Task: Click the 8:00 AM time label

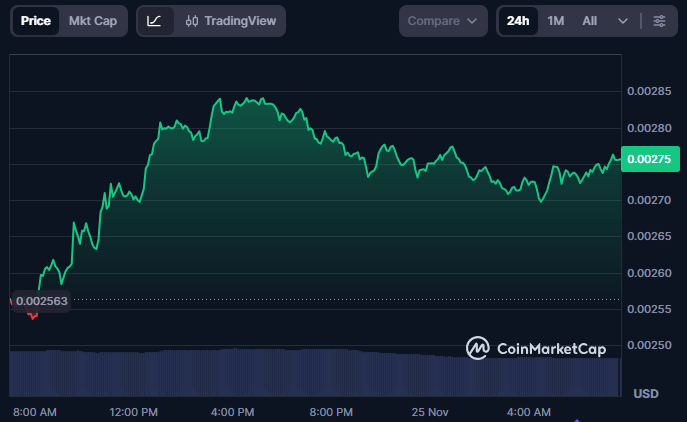Action: (35, 412)
